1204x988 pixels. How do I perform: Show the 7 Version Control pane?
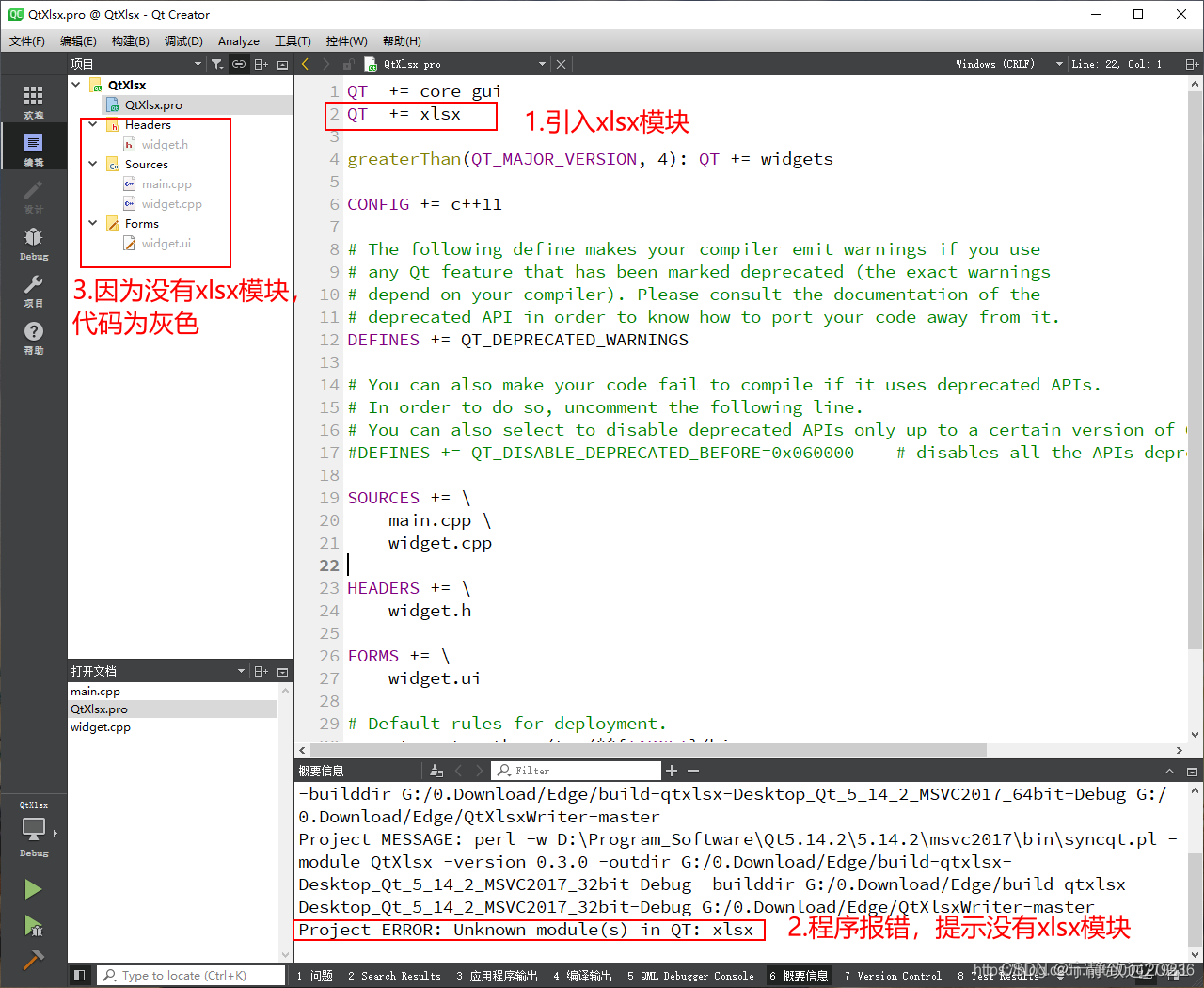(x=893, y=976)
